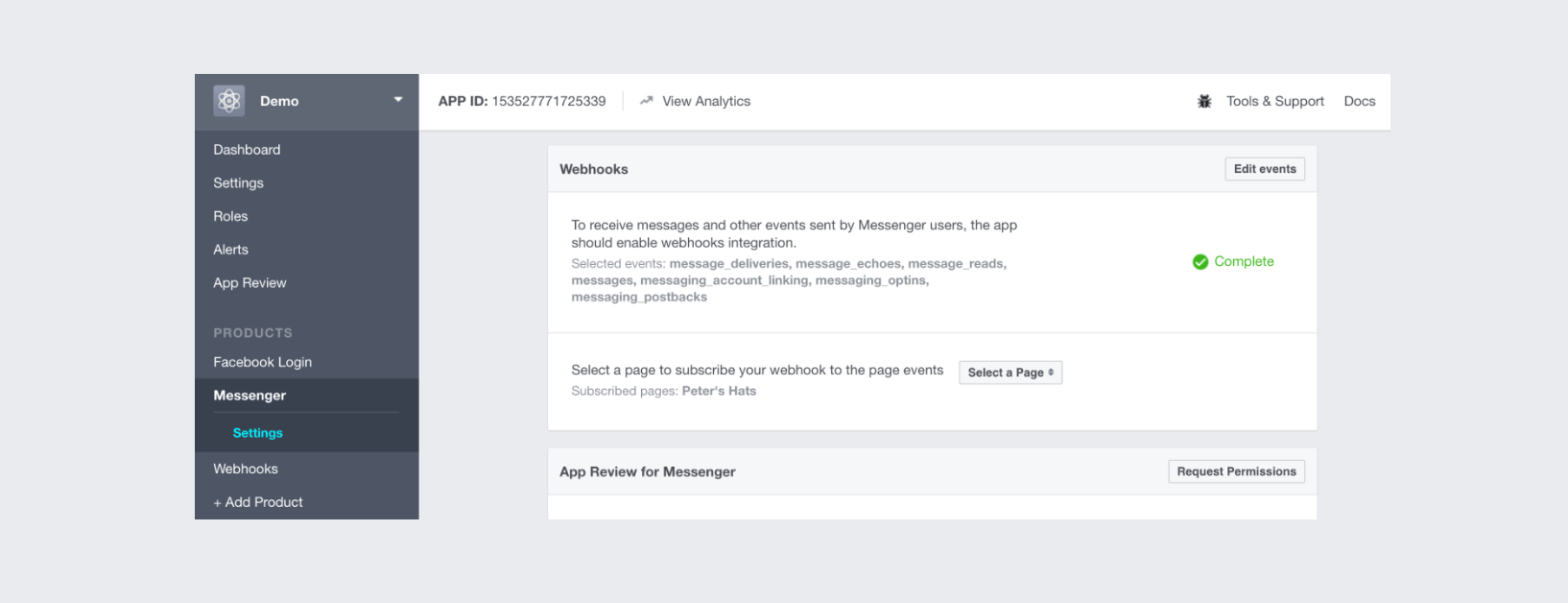Screen dimensions: 1568x603
Task: Click the Edit events button
Action: 1265,169
